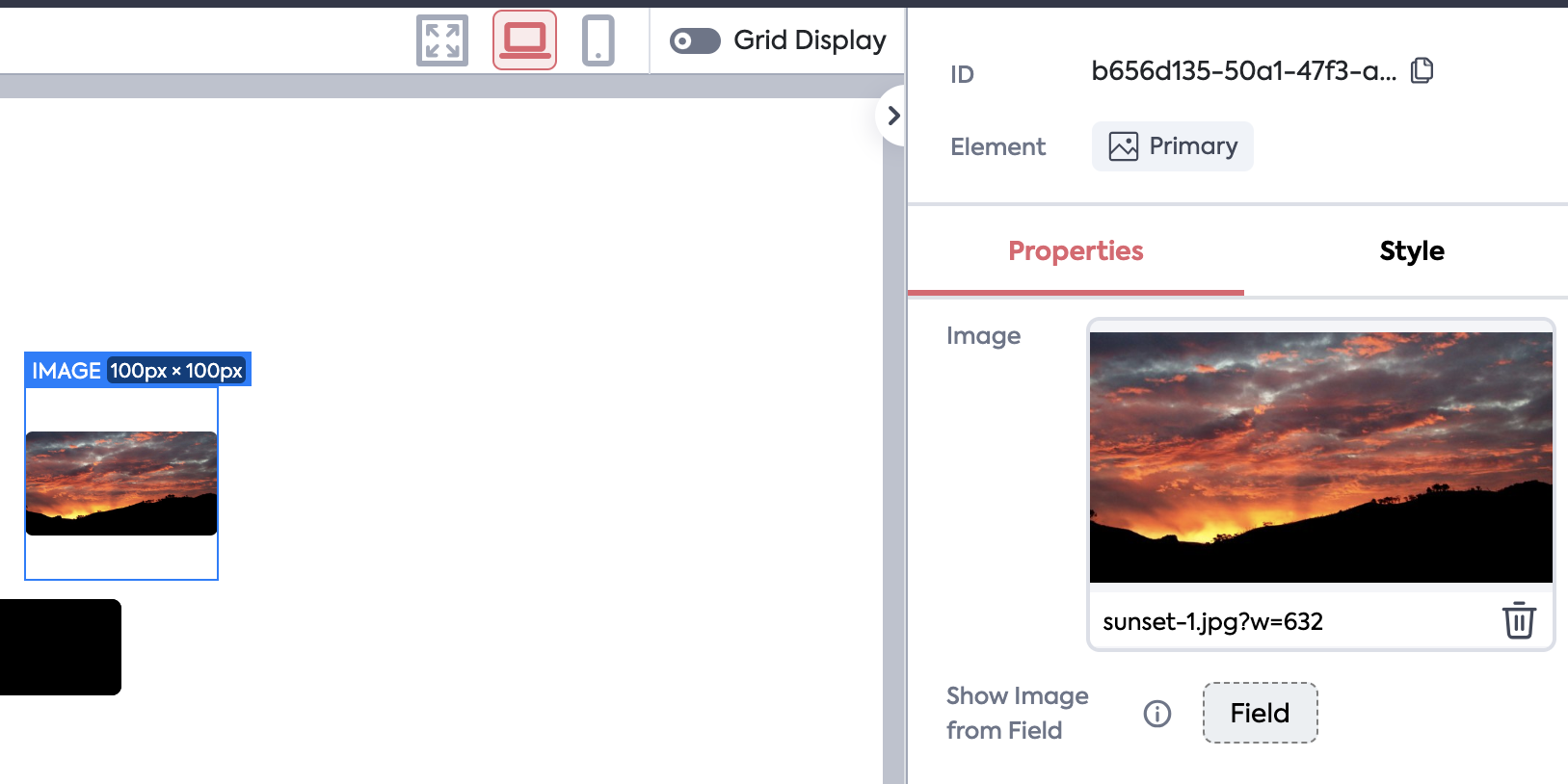Click the fullscreen expand arrows icon

tap(442, 40)
